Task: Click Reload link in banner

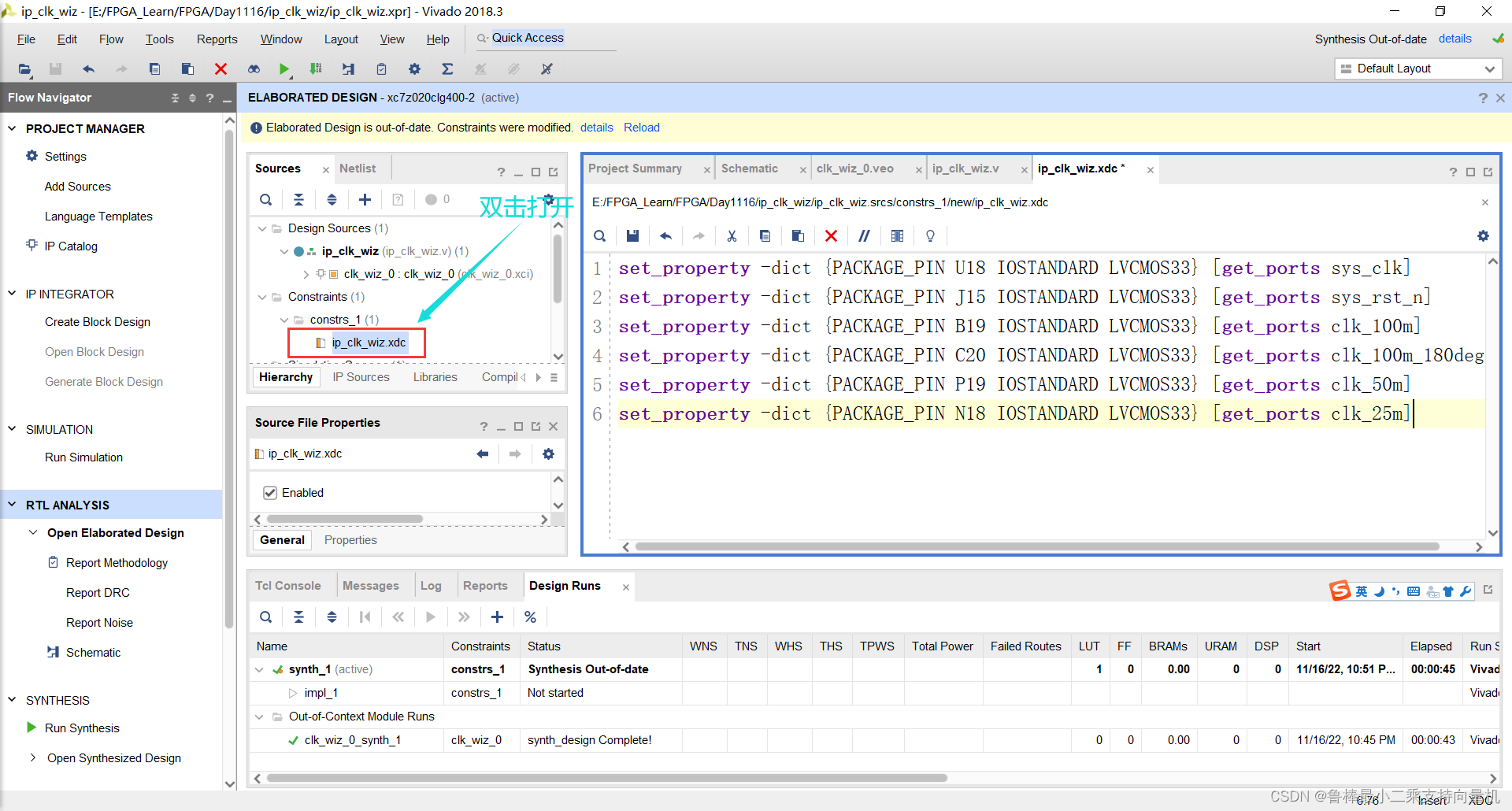Action: pyautogui.click(x=642, y=128)
